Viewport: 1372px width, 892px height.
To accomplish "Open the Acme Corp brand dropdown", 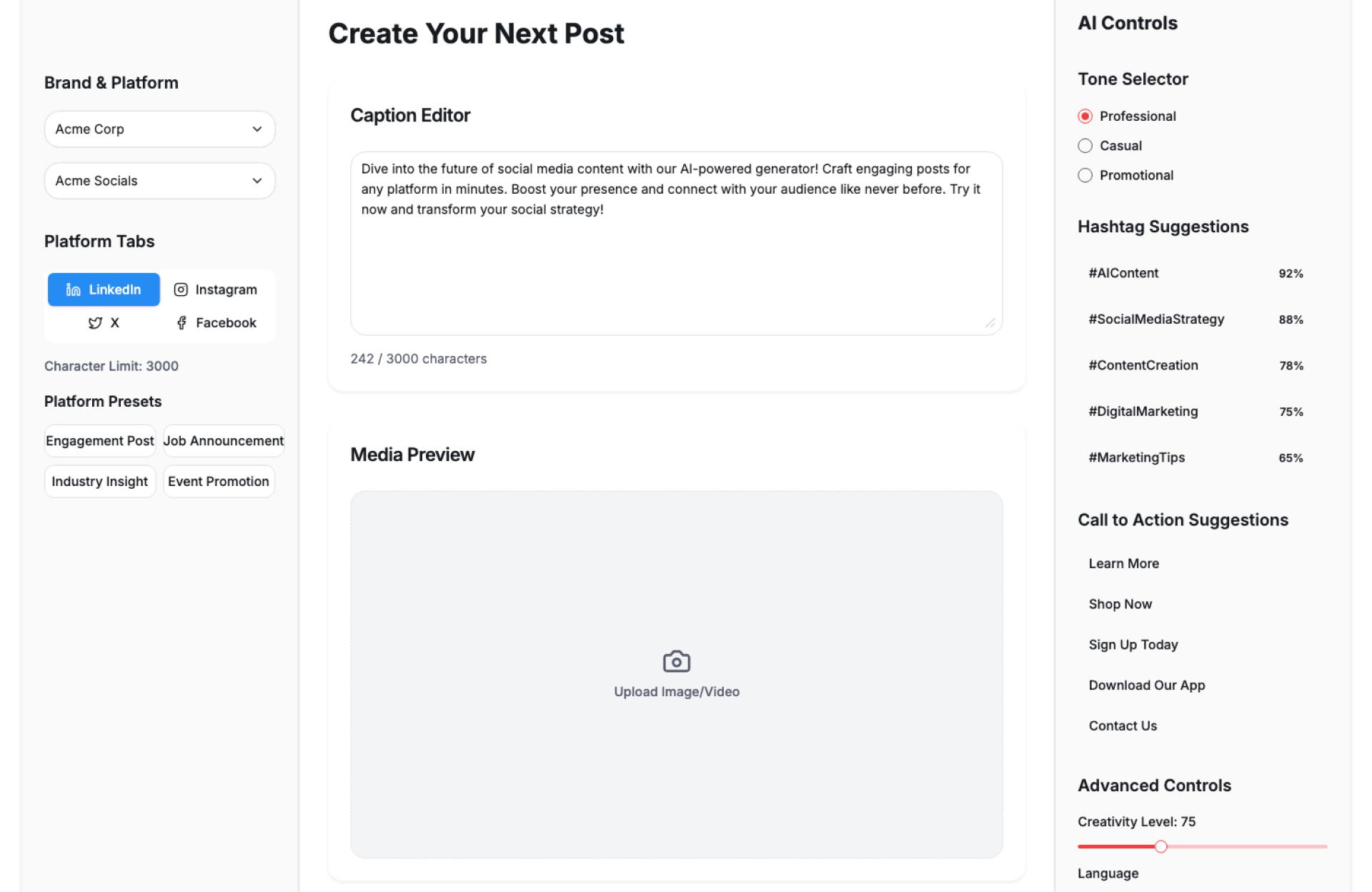I will click(x=159, y=129).
